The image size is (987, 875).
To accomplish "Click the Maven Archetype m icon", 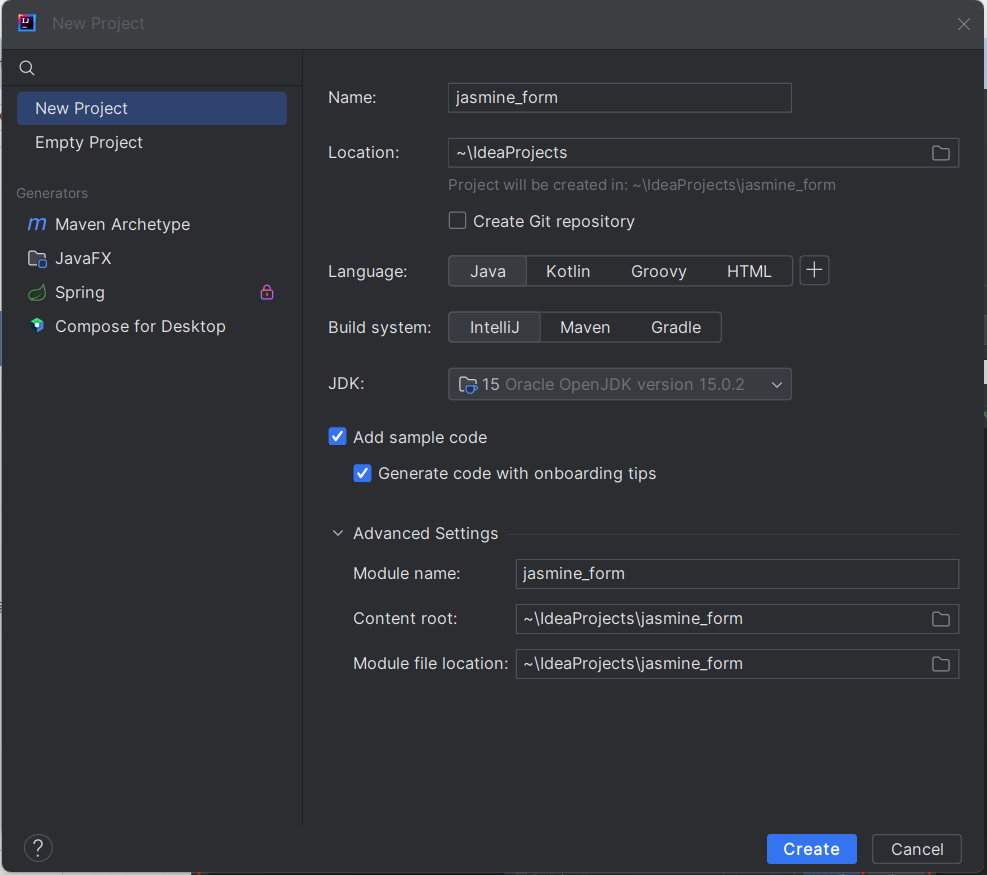I will point(37,224).
